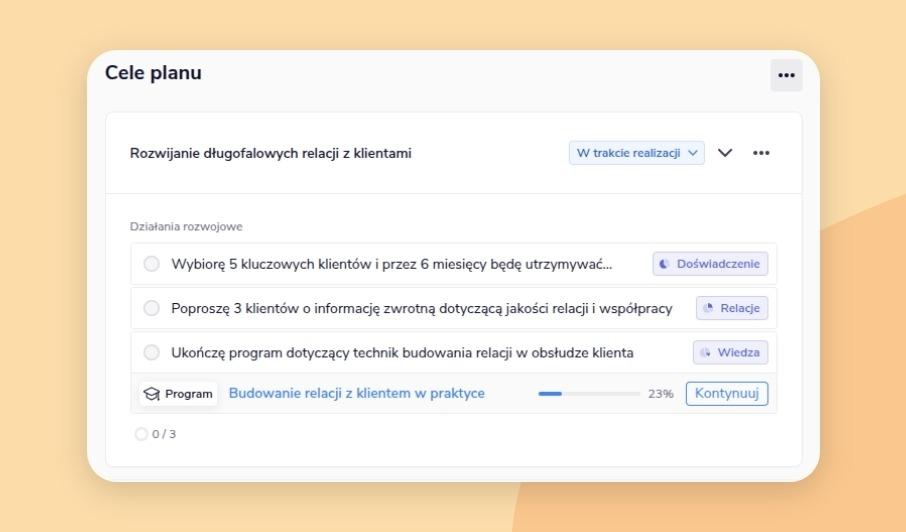Screen dimensions: 906x532
Task: Click the Wiedza category tag
Action: pos(730,352)
